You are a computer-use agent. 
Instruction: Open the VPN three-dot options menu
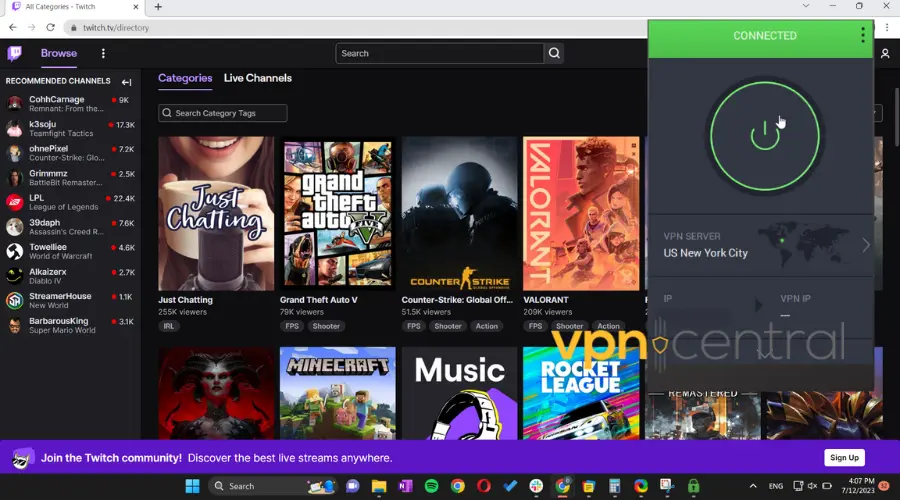863,36
